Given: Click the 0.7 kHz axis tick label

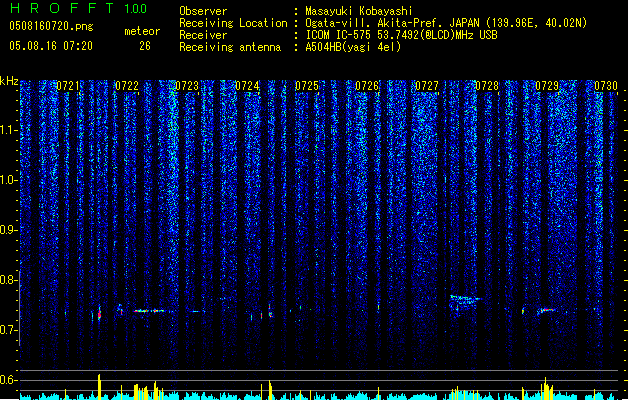Looking at the screenshot, I should coord(8,330).
